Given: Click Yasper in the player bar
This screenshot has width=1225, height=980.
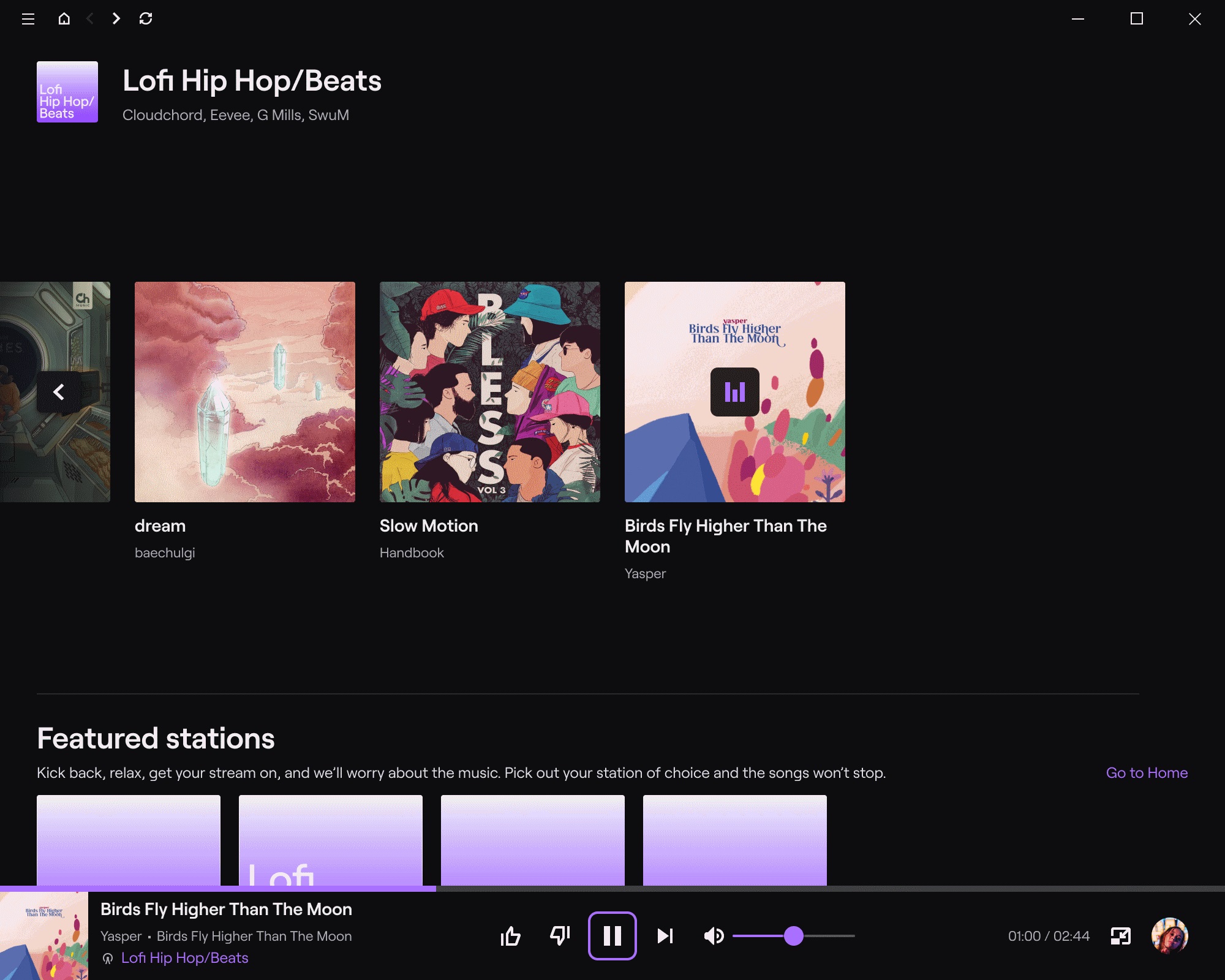Looking at the screenshot, I should click(x=121, y=937).
